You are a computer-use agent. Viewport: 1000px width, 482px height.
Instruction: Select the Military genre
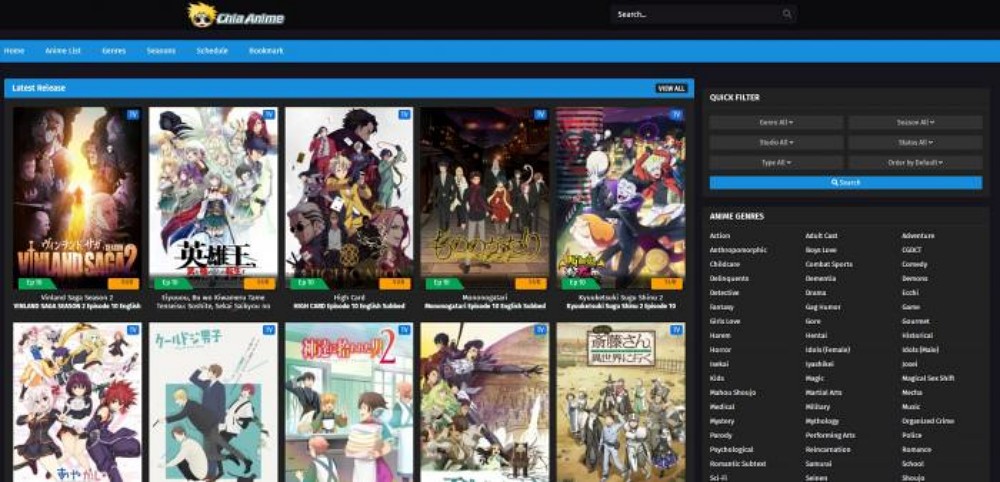(x=818, y=407)
